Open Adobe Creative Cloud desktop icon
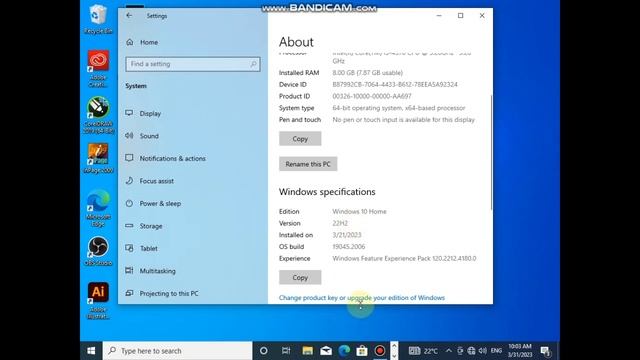This screenshot has height=360, width=640. (x=98, y=68)
